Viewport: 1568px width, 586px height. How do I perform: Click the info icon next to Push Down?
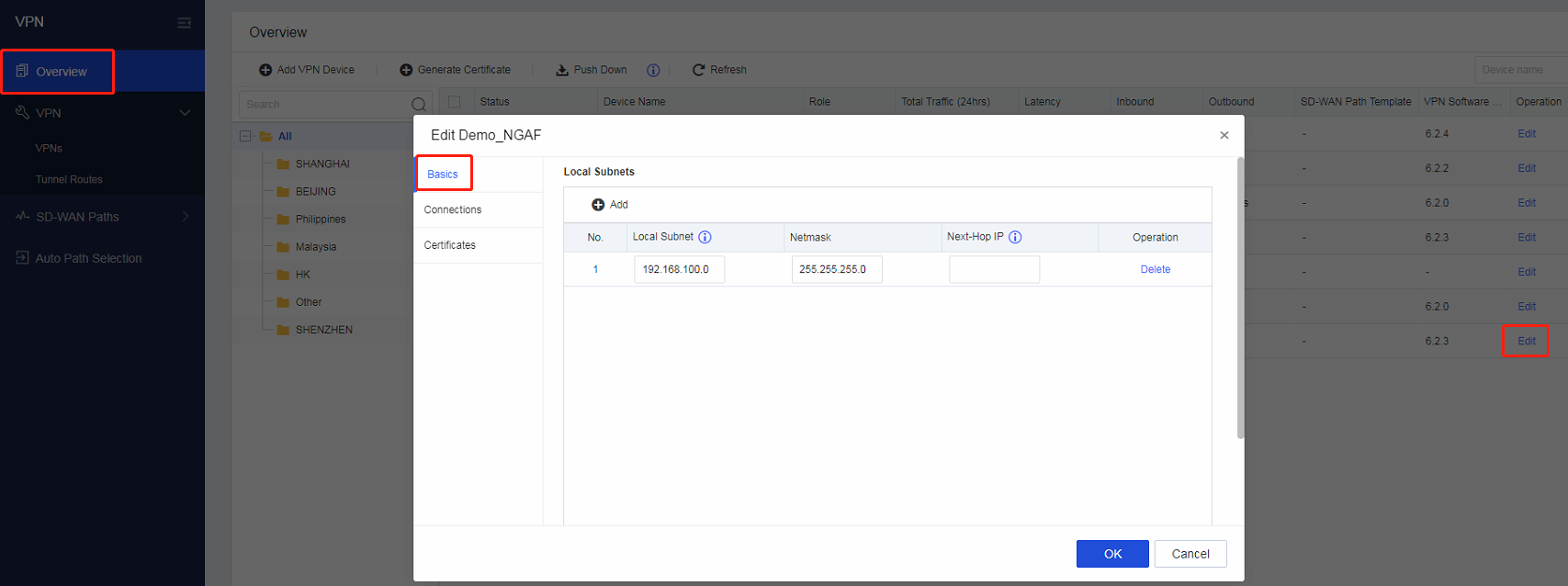pyautogui.click(x=653, y=70)
